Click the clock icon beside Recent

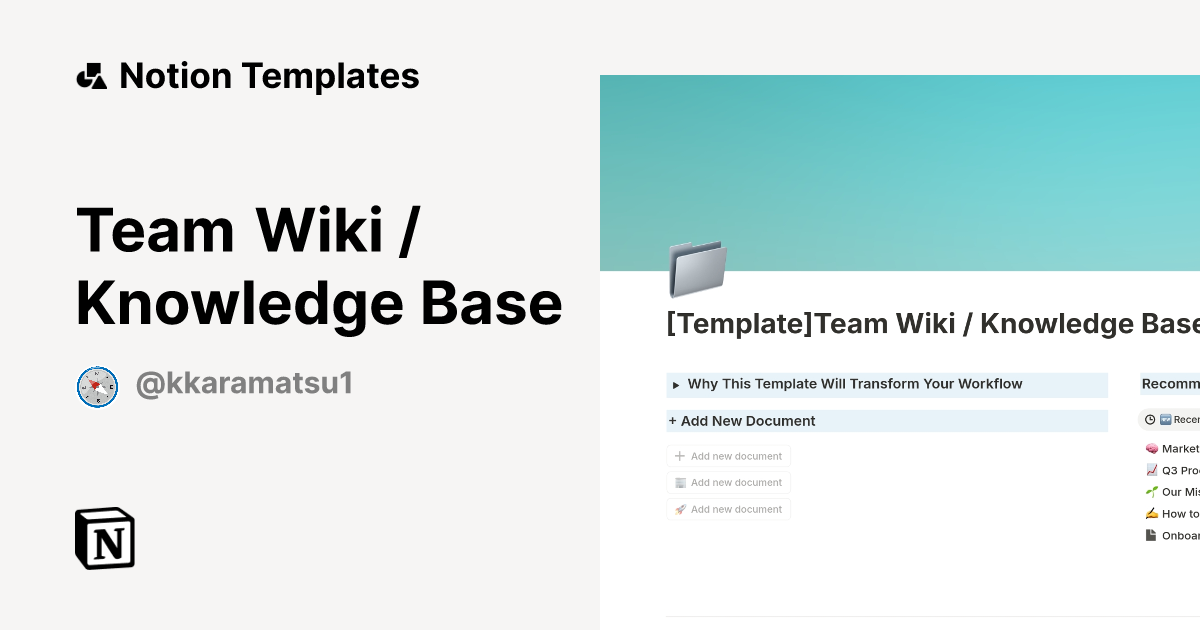[1150, 420]
